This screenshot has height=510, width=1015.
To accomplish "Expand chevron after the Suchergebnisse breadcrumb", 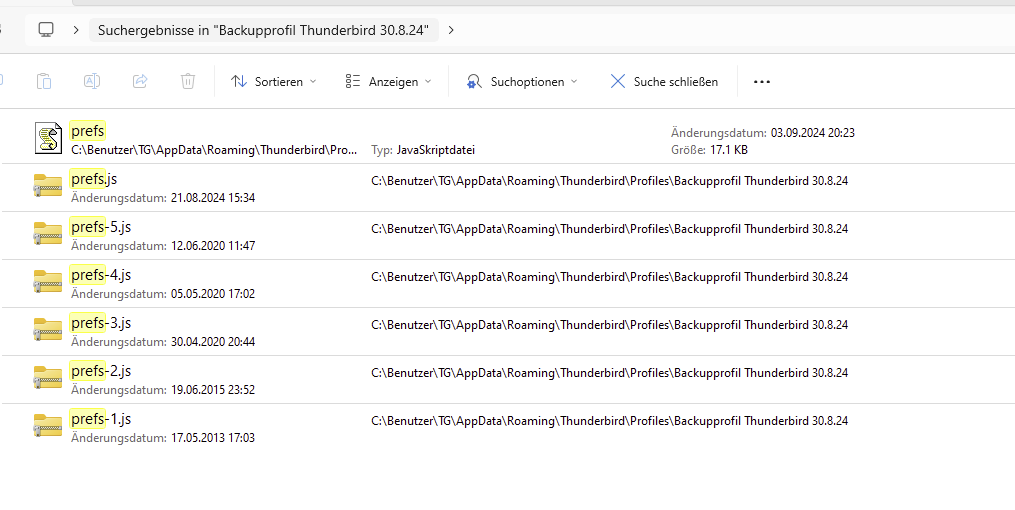I will 451,30.
